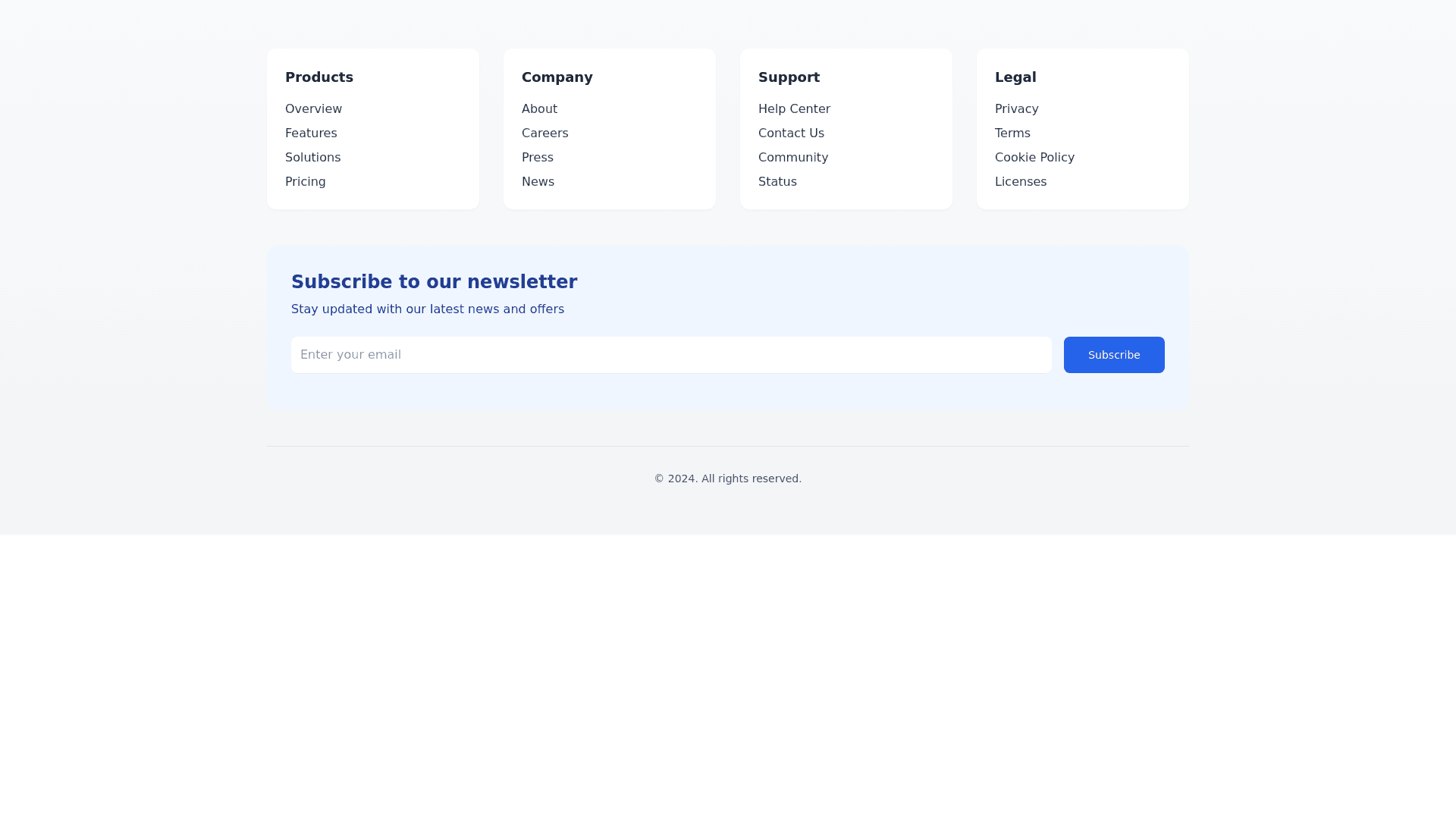Go to the Community link
Viewport: 1456px width, 819px height.
[x=792, y=158]
